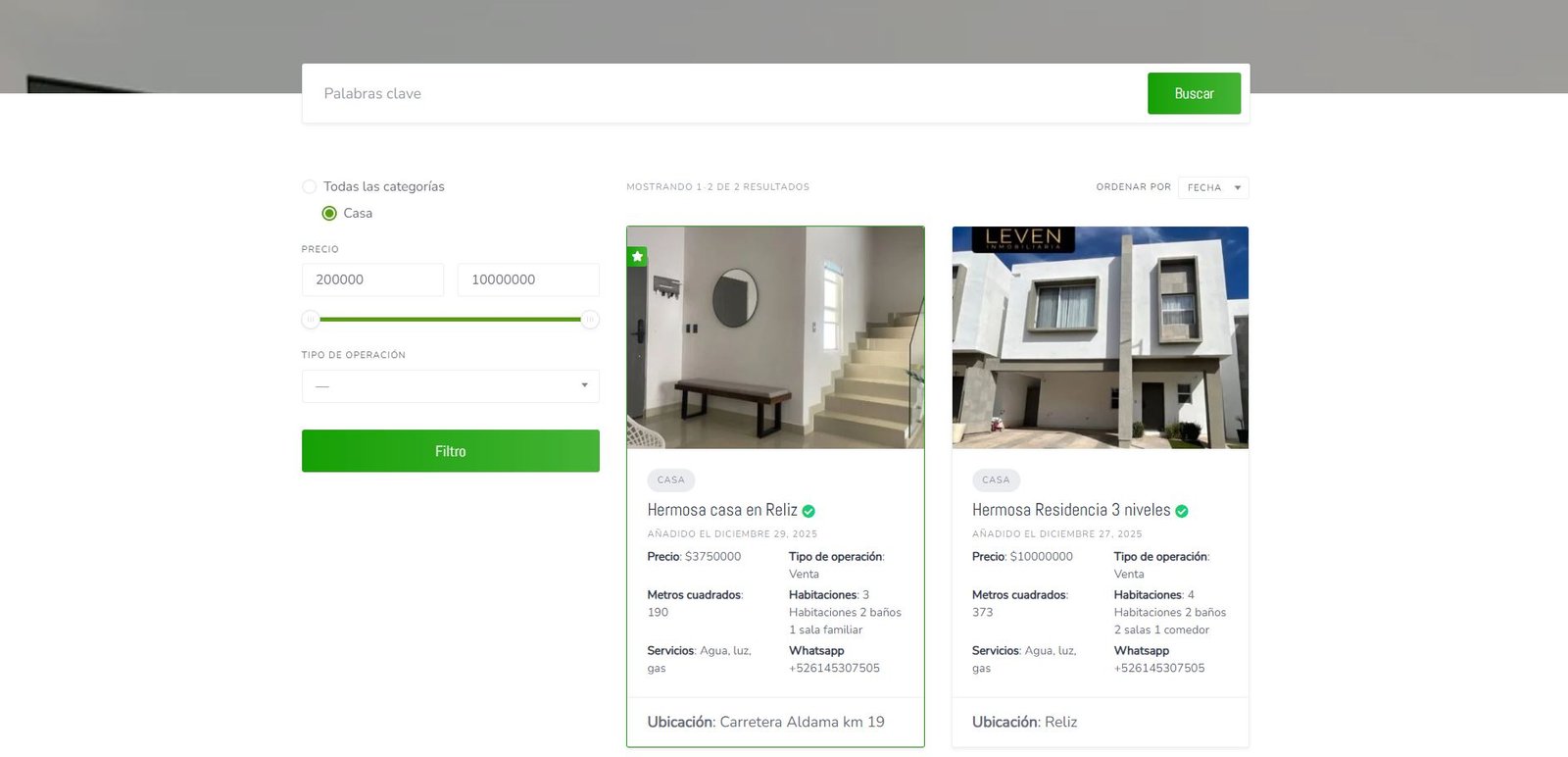Click the minimum price field showing 200000
This screenshot has height=757, width=1568.
(x=372, y=279)
